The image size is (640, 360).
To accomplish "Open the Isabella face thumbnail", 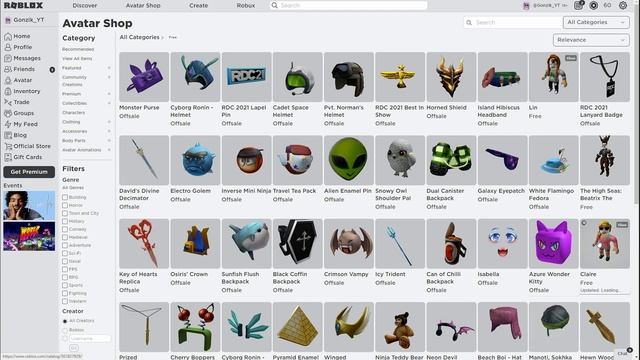I will pos(502,244).
